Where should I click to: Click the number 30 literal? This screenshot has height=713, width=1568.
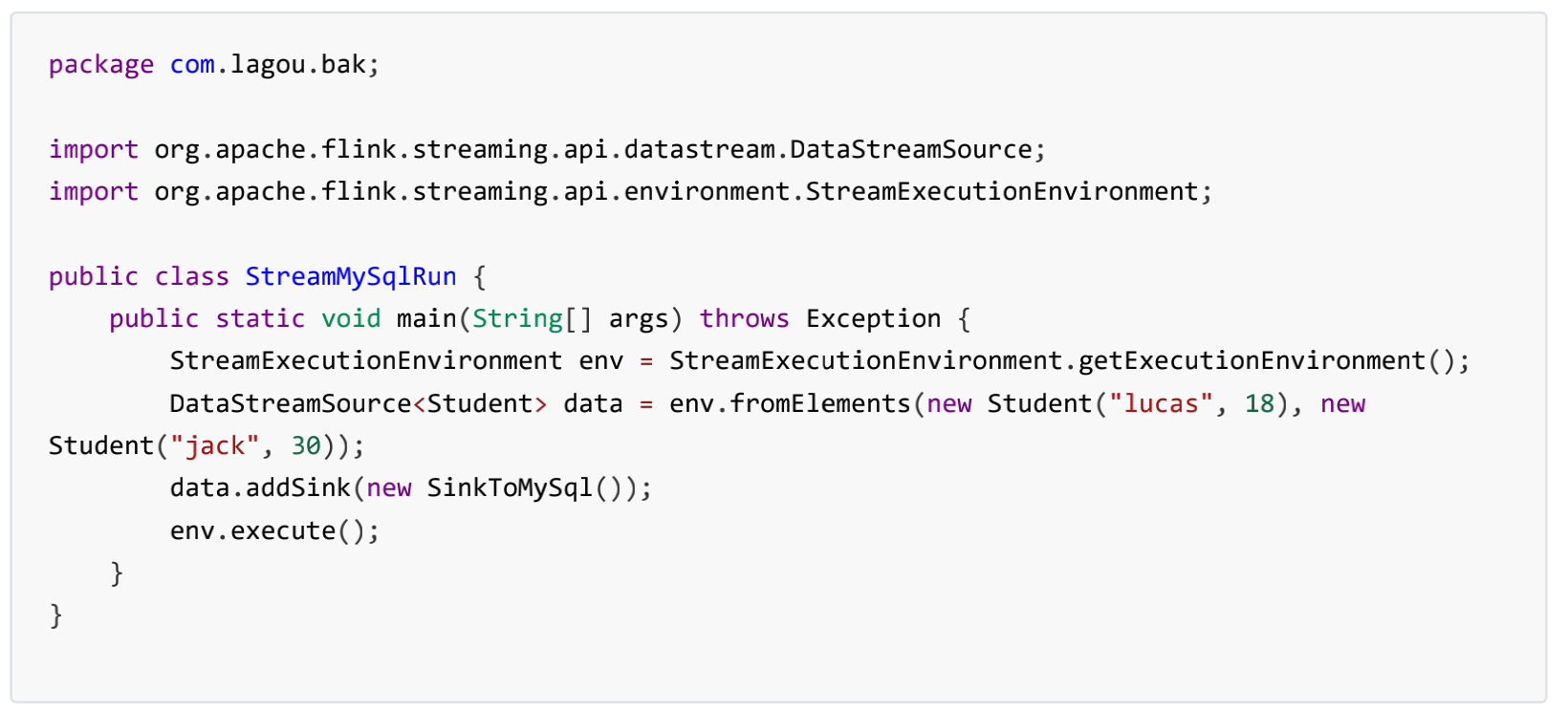tap(306, 445)
